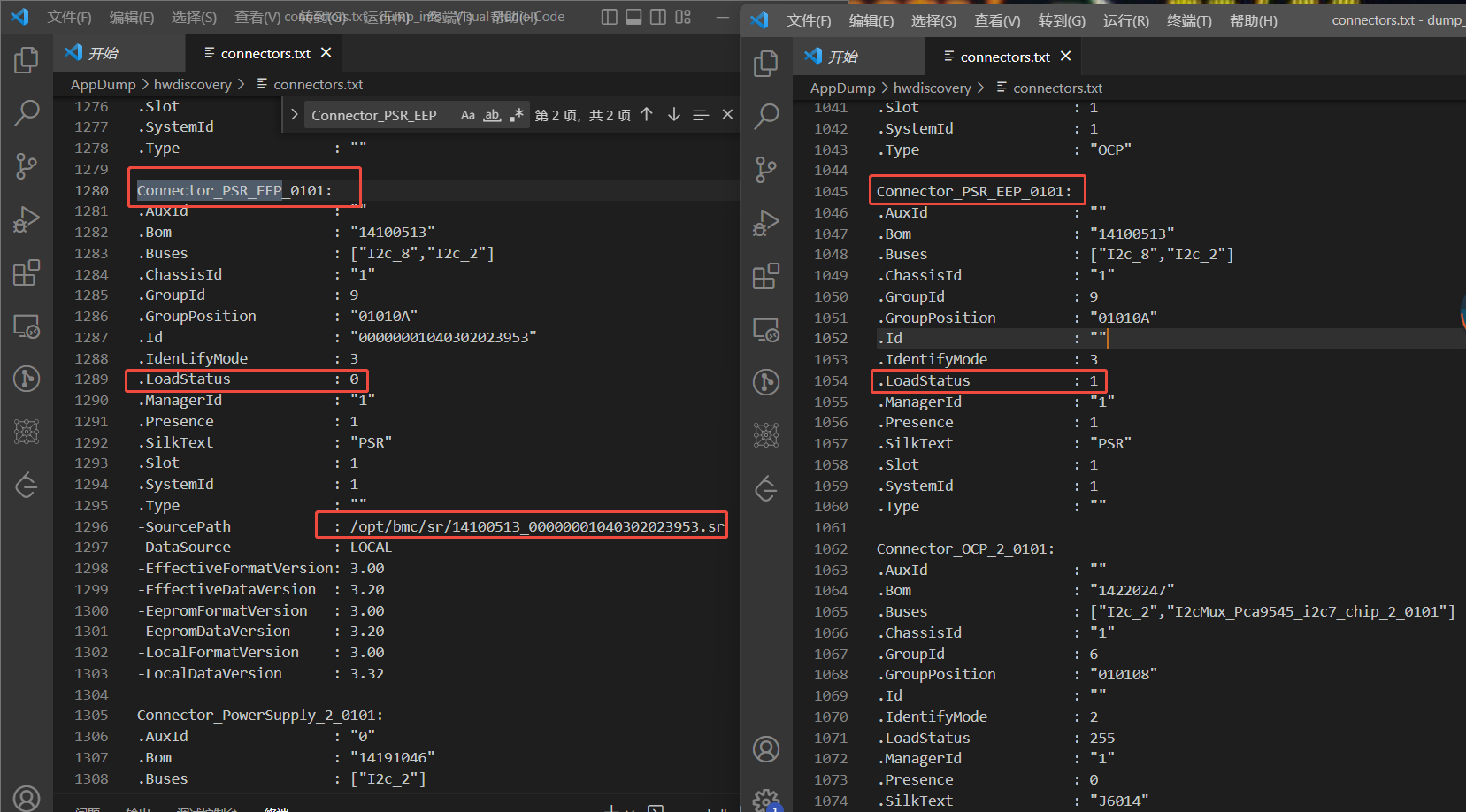Toggle Match Case in the find widget
The height and width of the screenshot is (812, 1466).
click(x=468, y=115)
